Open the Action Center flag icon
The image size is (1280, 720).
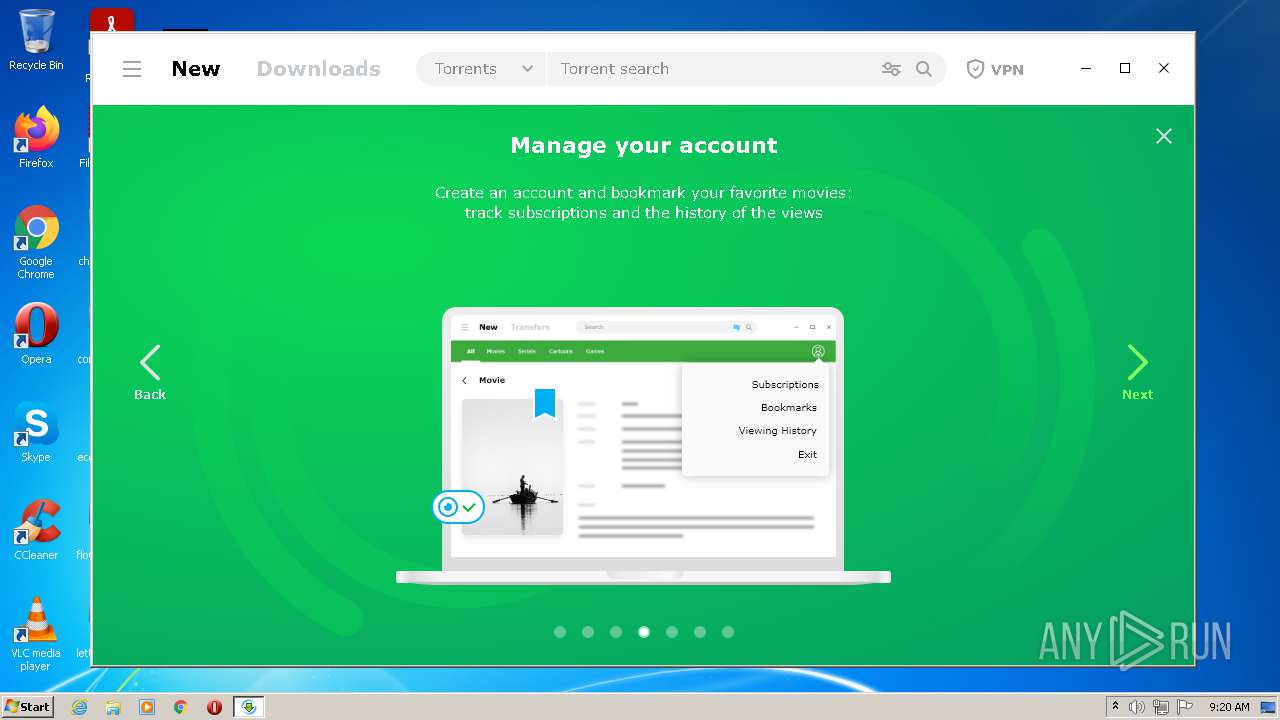[1185, 707]
